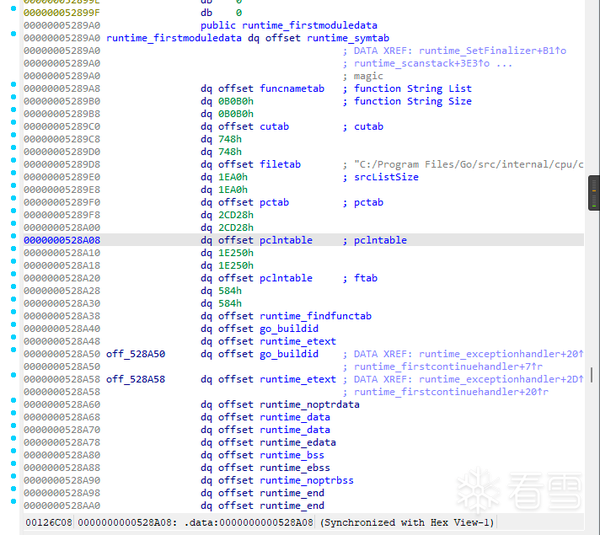The height and width of the screenshot is (535, 600).
Task: Select the off_528A58 label
Action: 135,379
